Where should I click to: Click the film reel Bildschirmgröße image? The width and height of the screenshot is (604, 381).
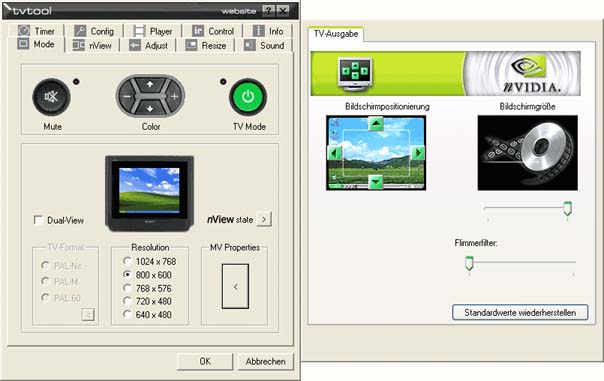[527, 153]
